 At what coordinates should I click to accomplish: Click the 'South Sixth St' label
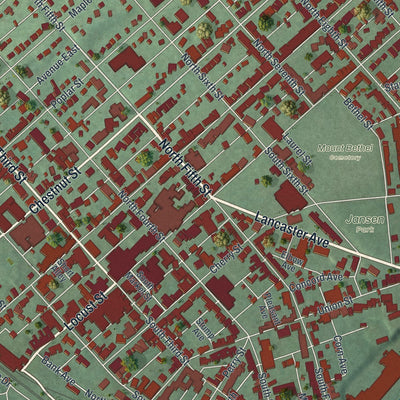[286, 171]
